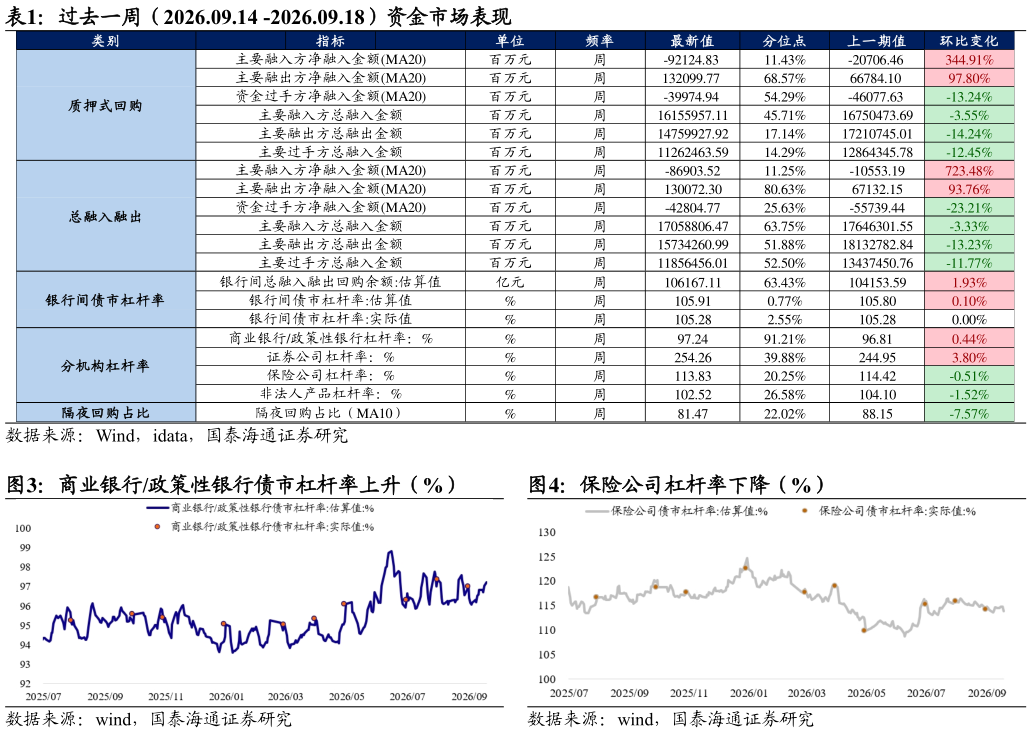Click the 130 y-axis label in 图4

click(x=547, y=532)
